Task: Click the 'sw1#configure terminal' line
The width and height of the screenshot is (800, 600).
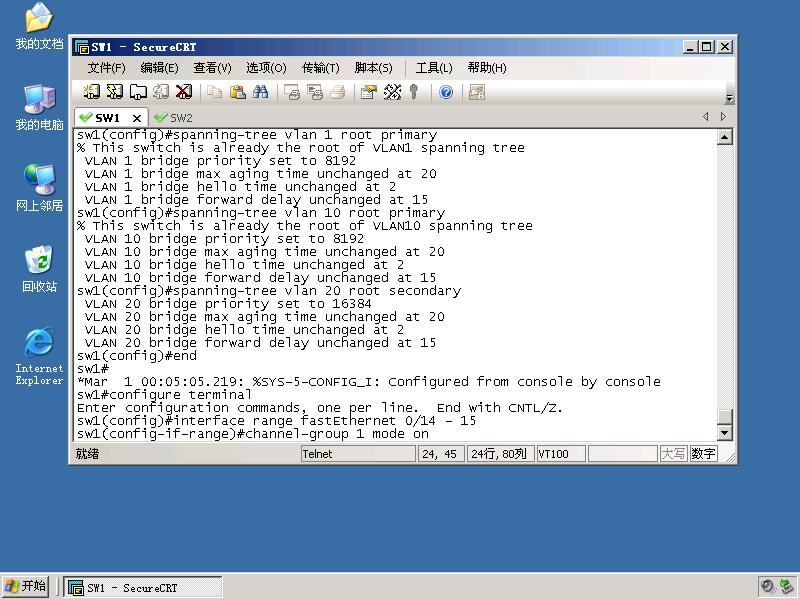Action: tap(164, 395)
